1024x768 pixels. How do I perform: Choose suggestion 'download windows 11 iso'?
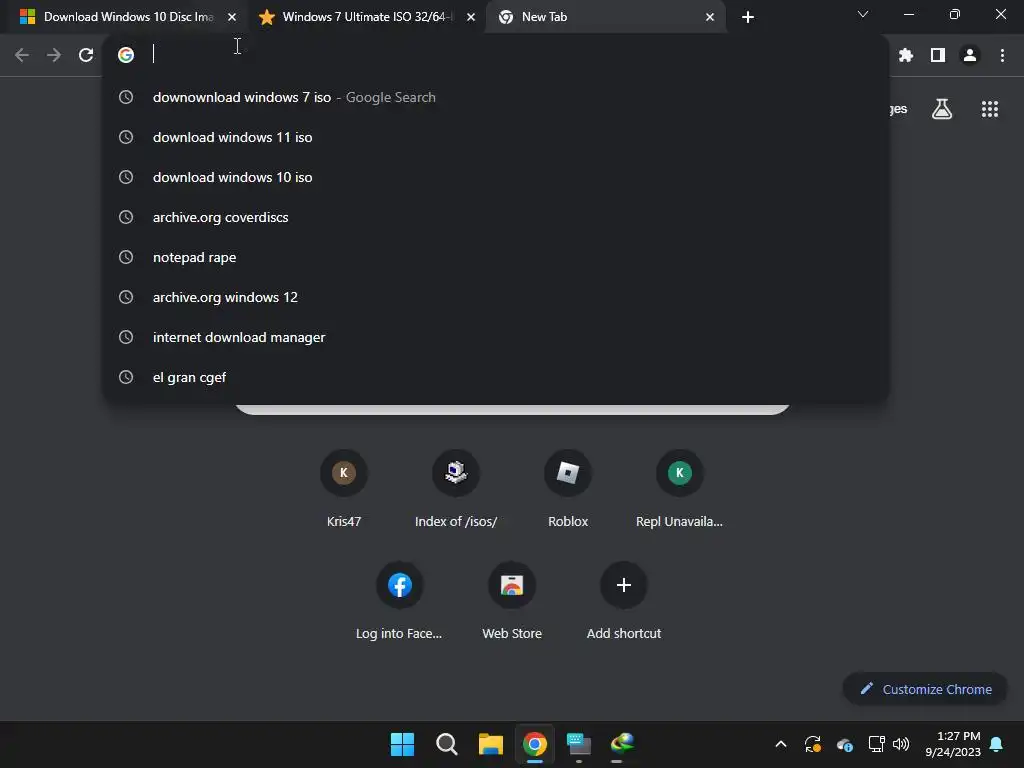(x=496, y=137)
